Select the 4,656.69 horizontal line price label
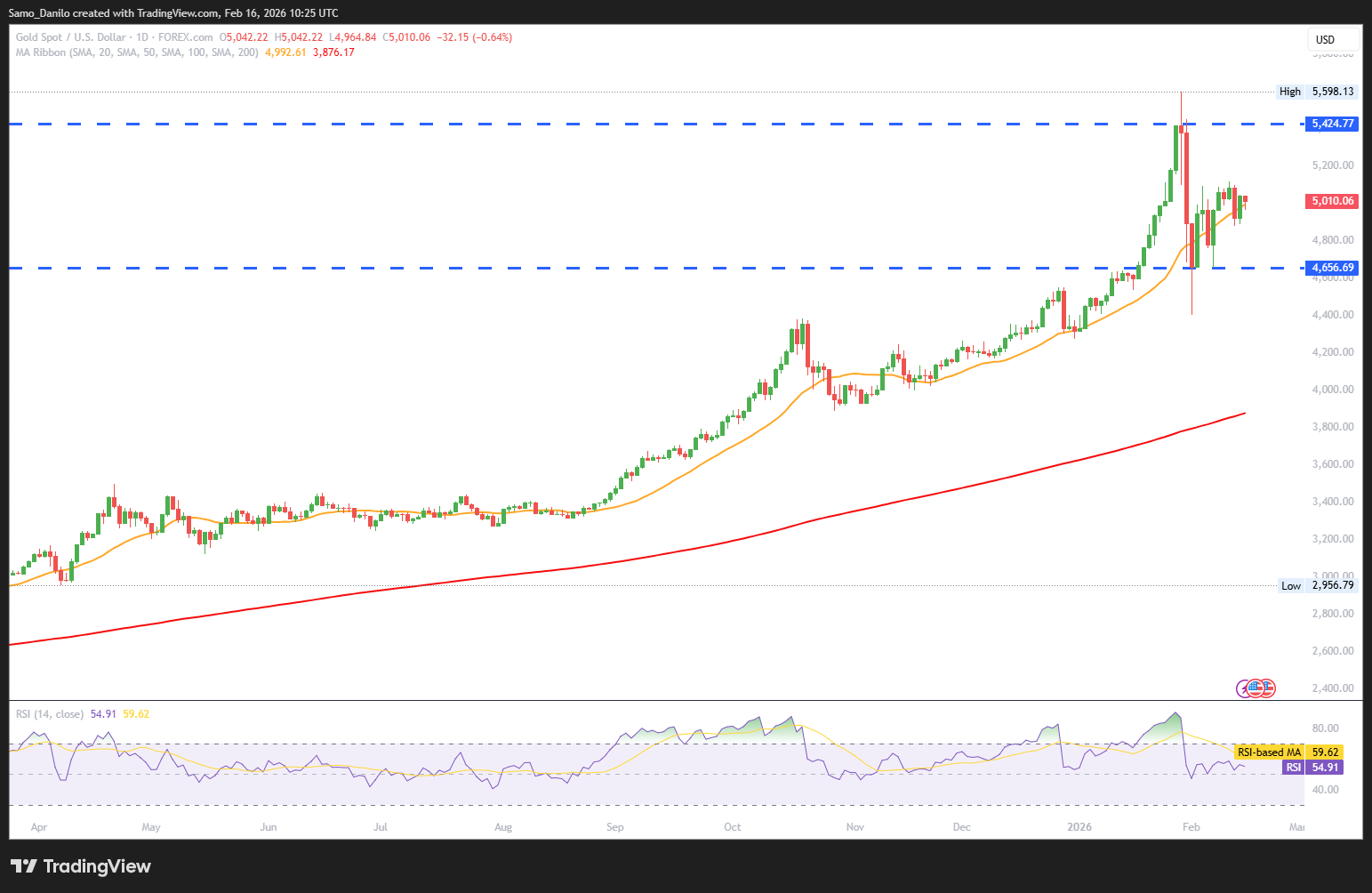 pyautogui.click(x=1333, y=268)
